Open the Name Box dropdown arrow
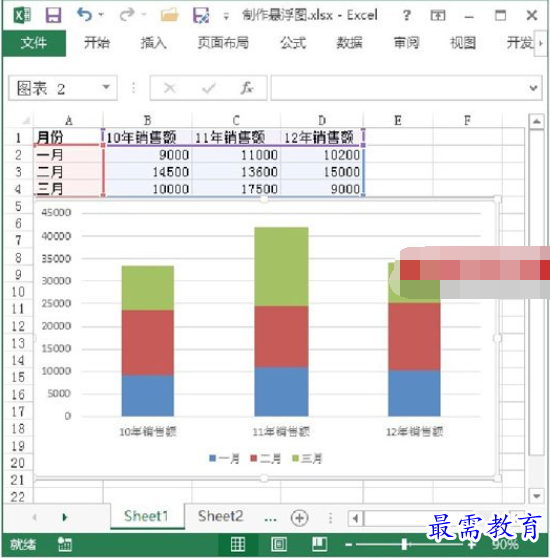Image resolution: width=550 pixels, height=558 pixels. (x=106, y=87)
